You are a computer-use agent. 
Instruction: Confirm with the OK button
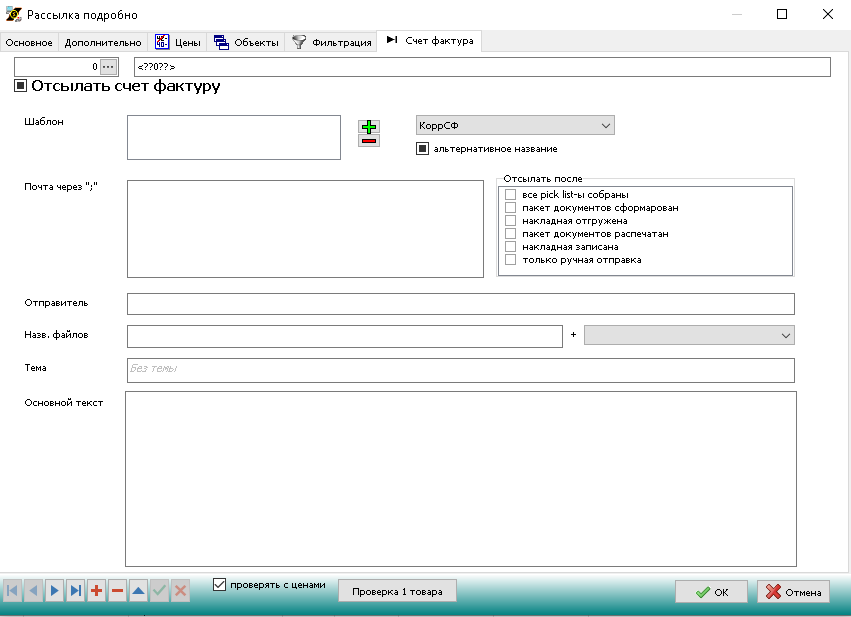click(712, 592)
